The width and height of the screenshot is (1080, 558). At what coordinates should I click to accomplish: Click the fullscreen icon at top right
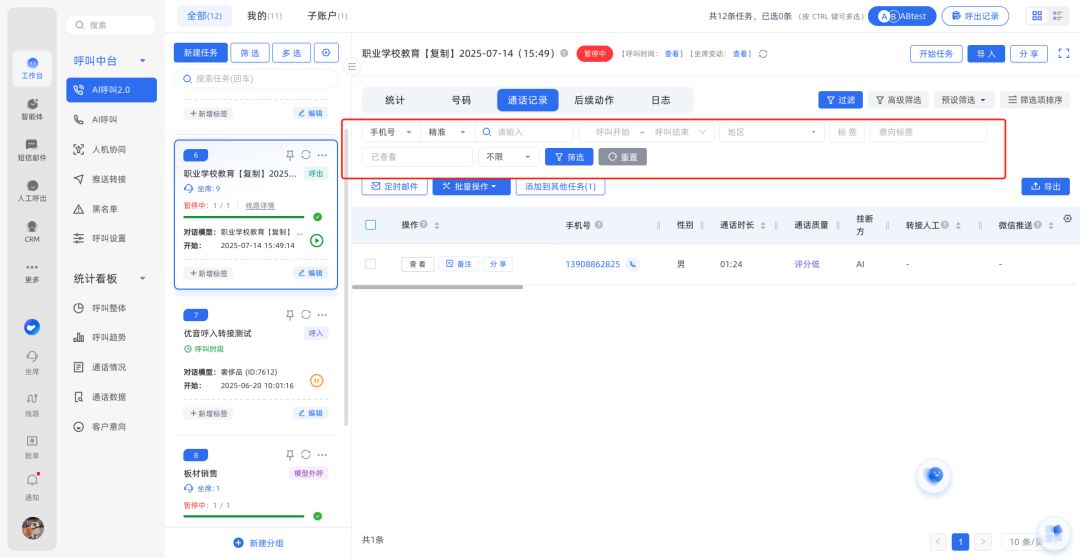point(1064,53)
